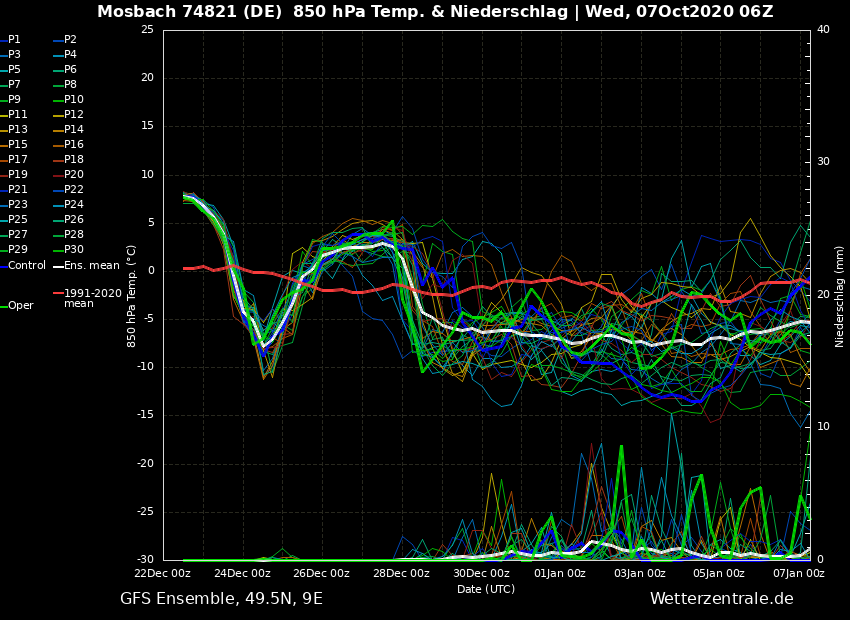Click the 03Jan 00z date tick label
850x620 pixels.
pyautogui.click(x=639, y=574)
